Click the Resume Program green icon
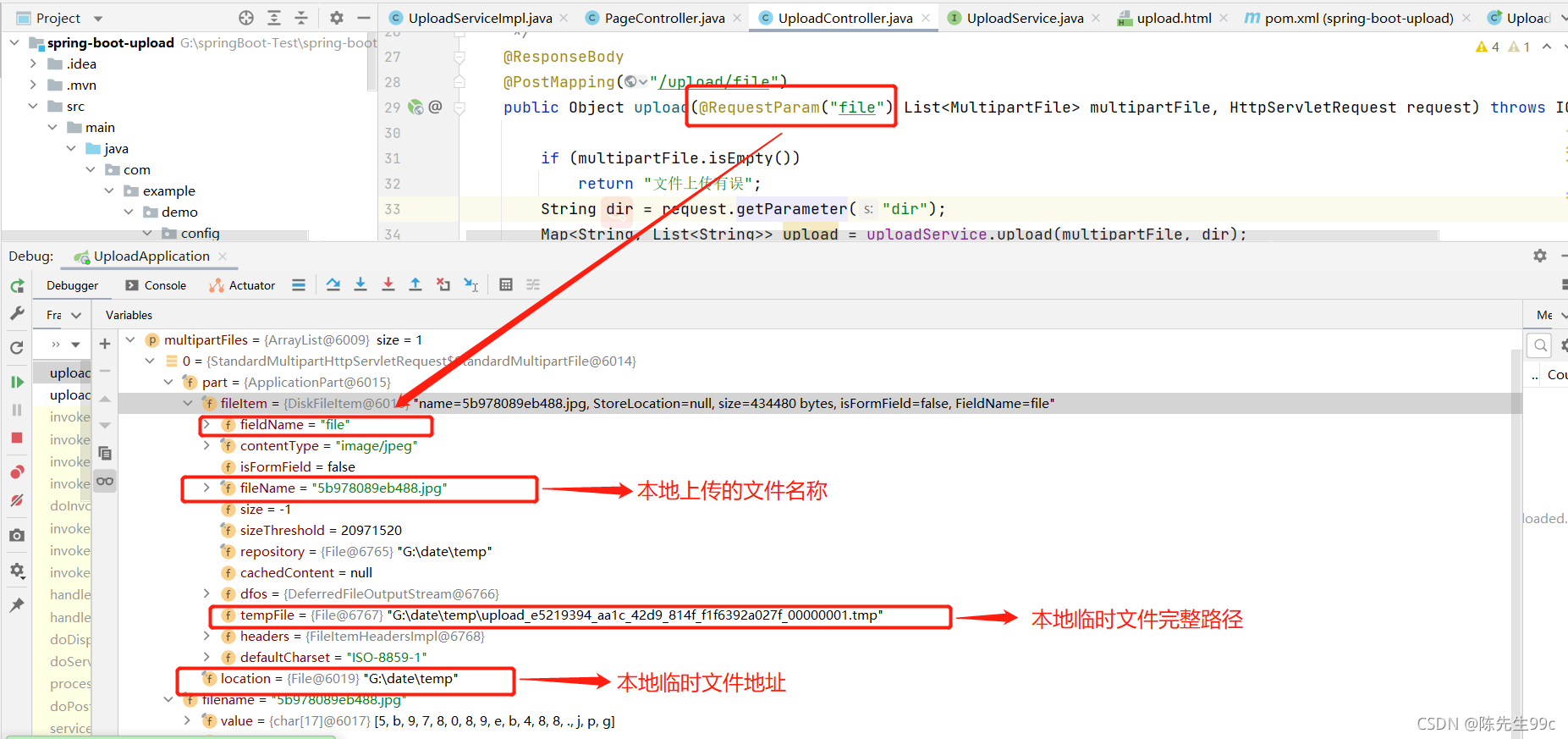Image resolution: width=1568 pixels, height=739 pixels. [17, 382]
